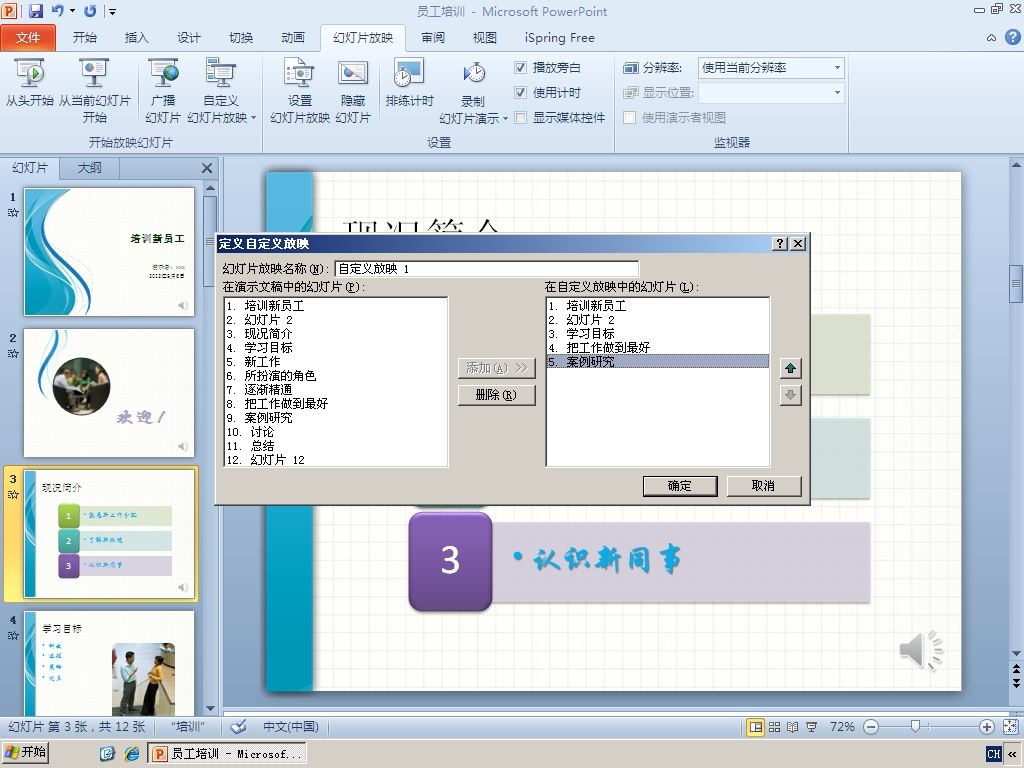Click Rehearse Timings (排练计时)

409,82
